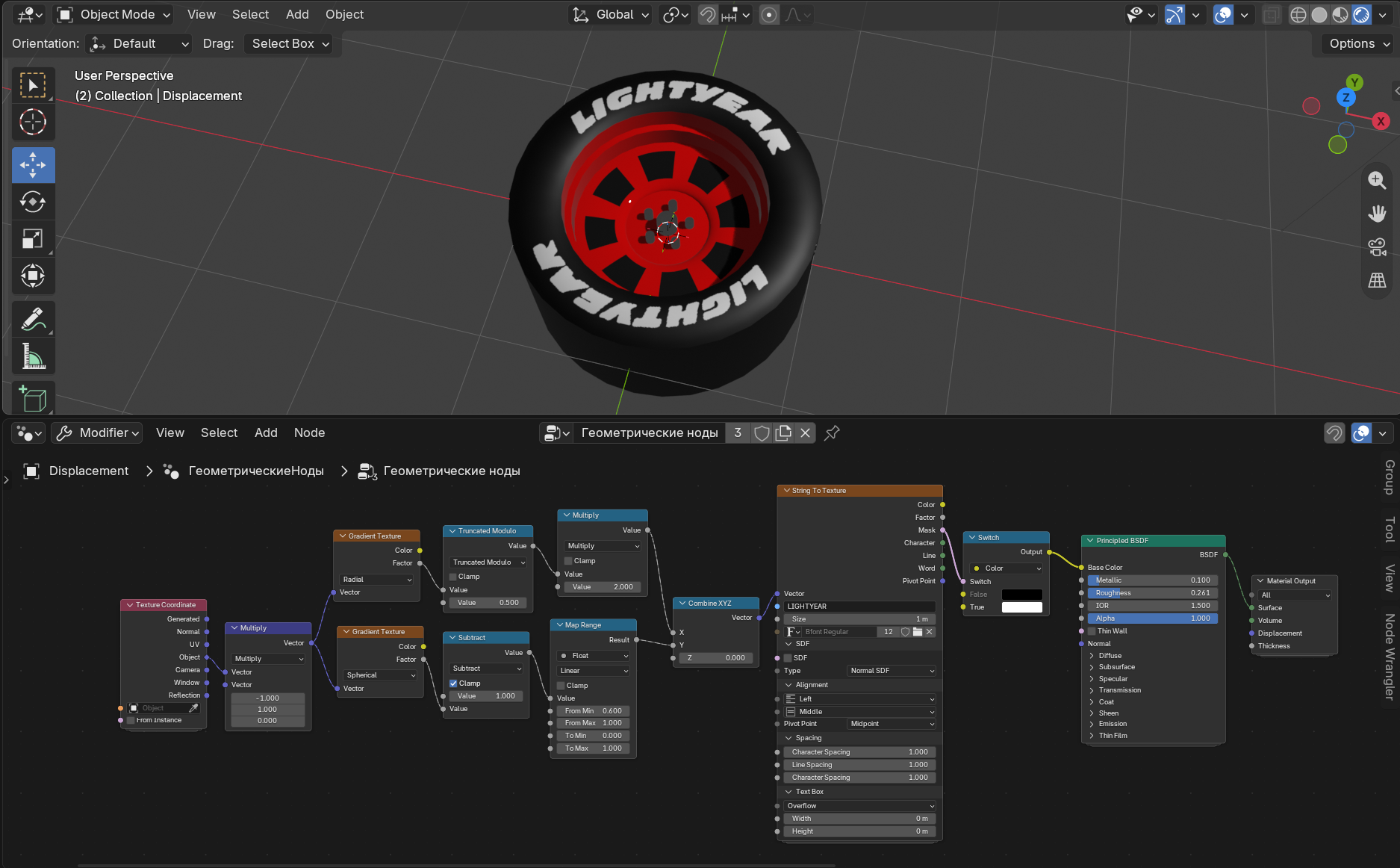Image resolution: width=1400 pixels, height=868 pixels.
Task: Select the Add Cube tool
Action: point(33,398)
